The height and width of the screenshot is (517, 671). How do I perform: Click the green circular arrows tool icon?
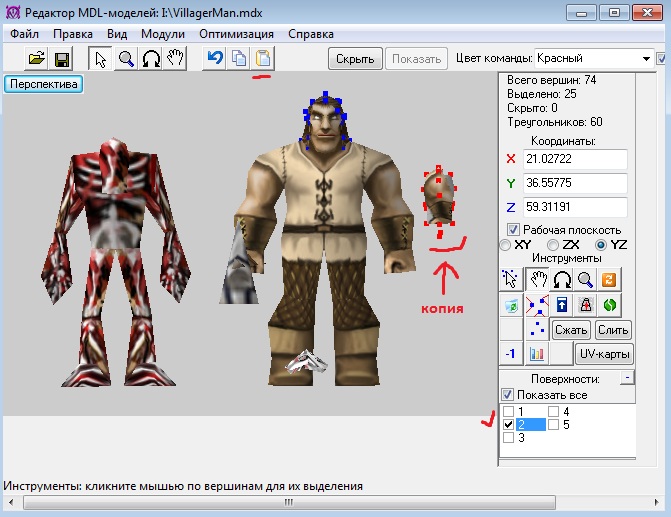pos(609,305)
